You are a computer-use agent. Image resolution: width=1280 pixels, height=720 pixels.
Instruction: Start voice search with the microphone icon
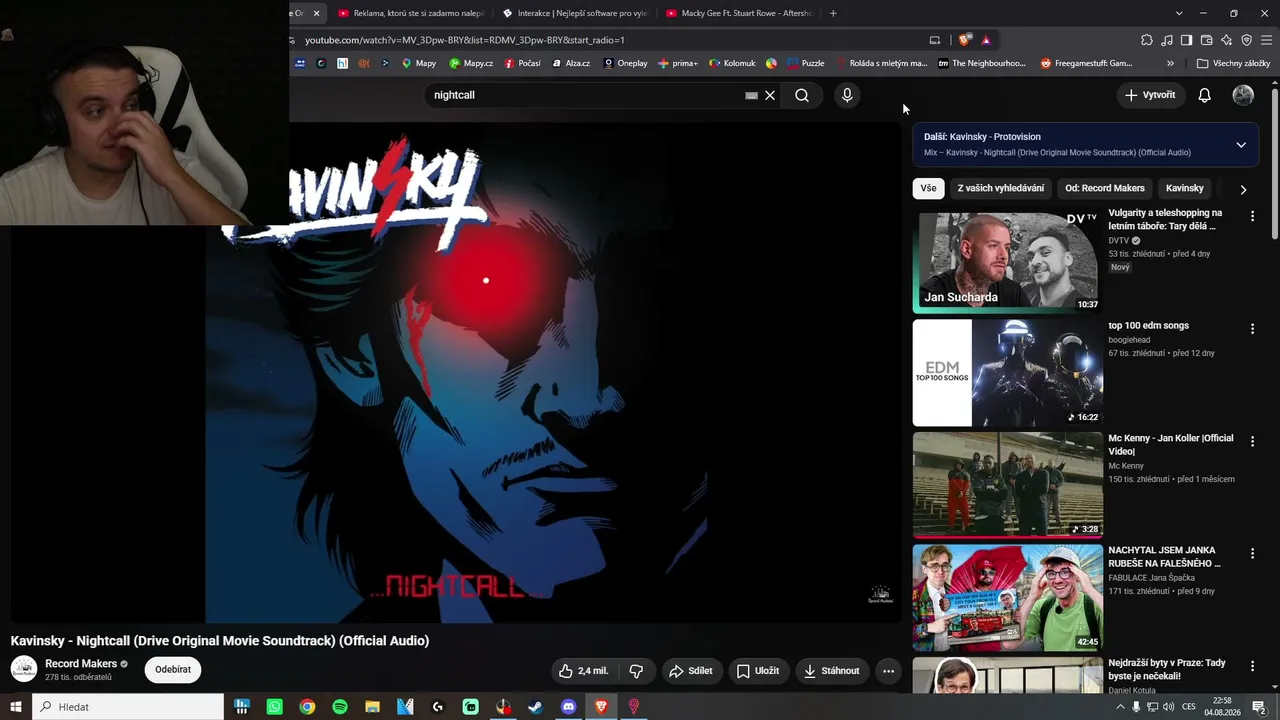coord(847,95)
